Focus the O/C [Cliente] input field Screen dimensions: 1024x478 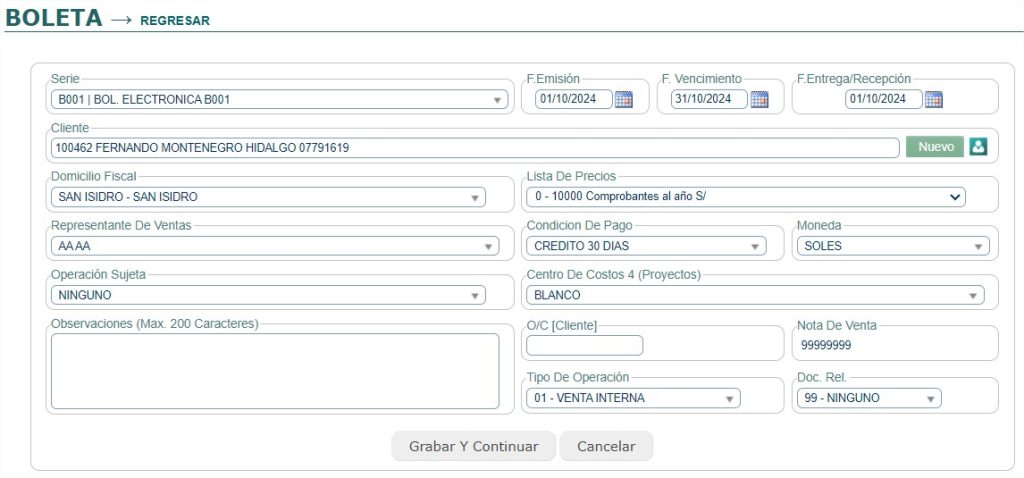pos(584,346)
